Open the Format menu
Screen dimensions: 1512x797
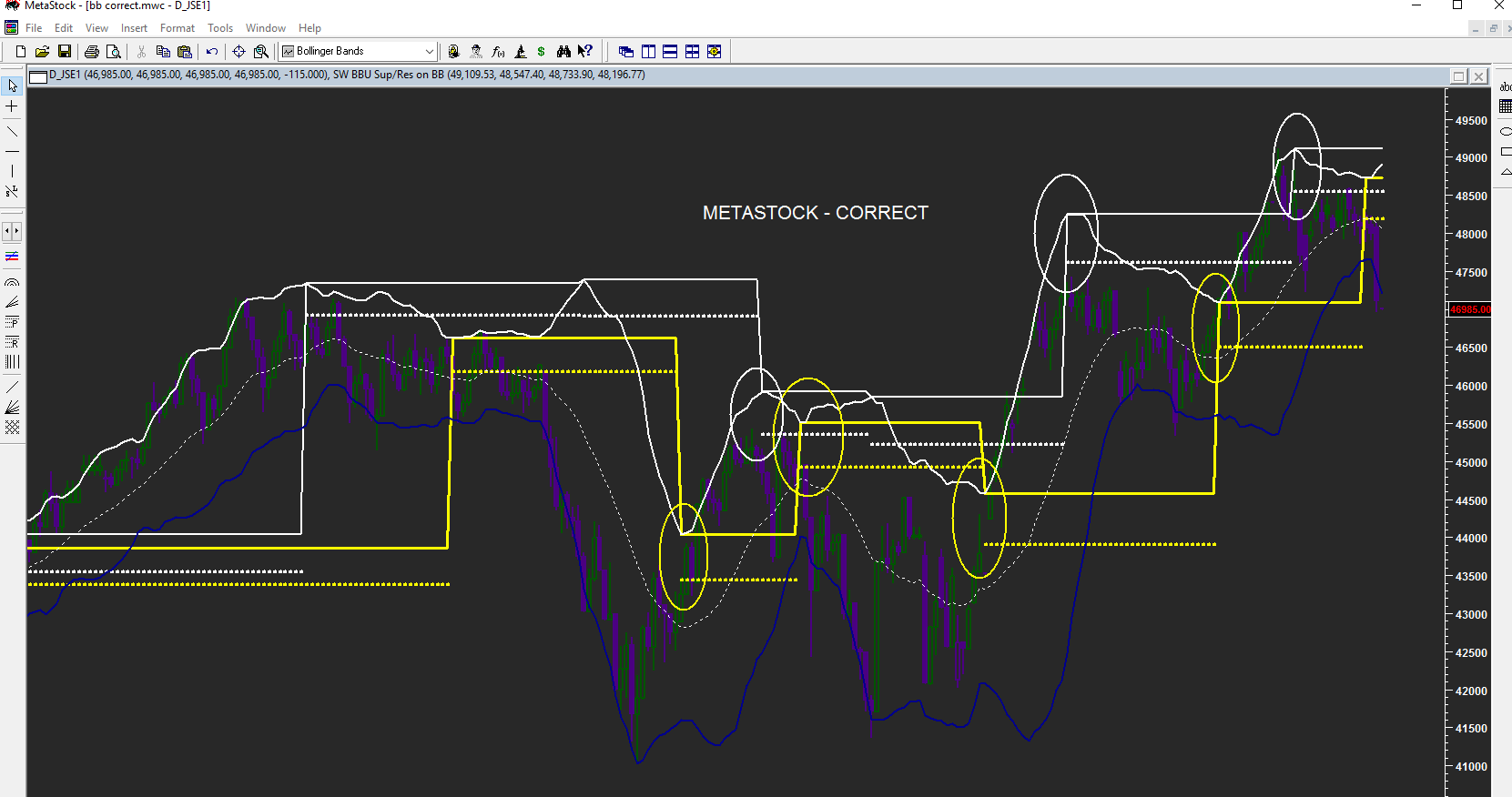[x=178, y=28]
